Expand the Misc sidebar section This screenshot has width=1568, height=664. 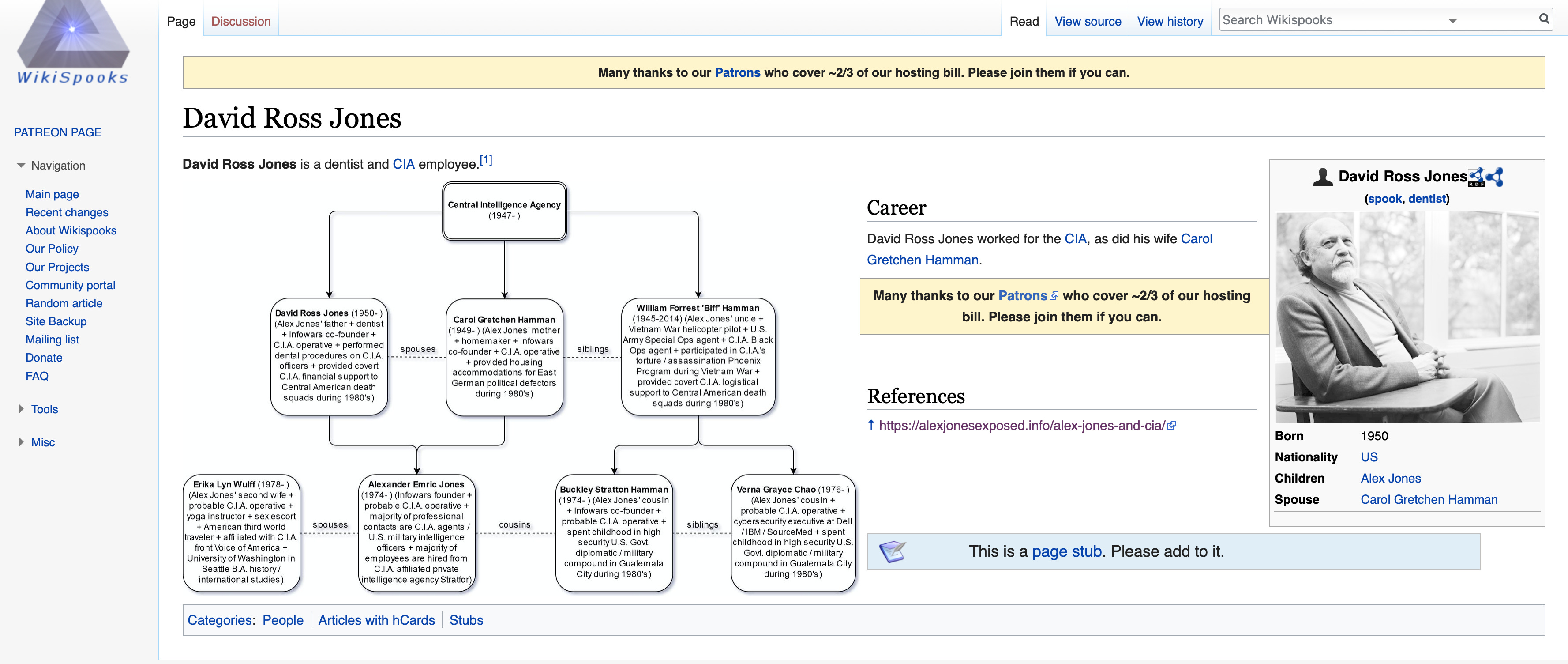(21, 442)
